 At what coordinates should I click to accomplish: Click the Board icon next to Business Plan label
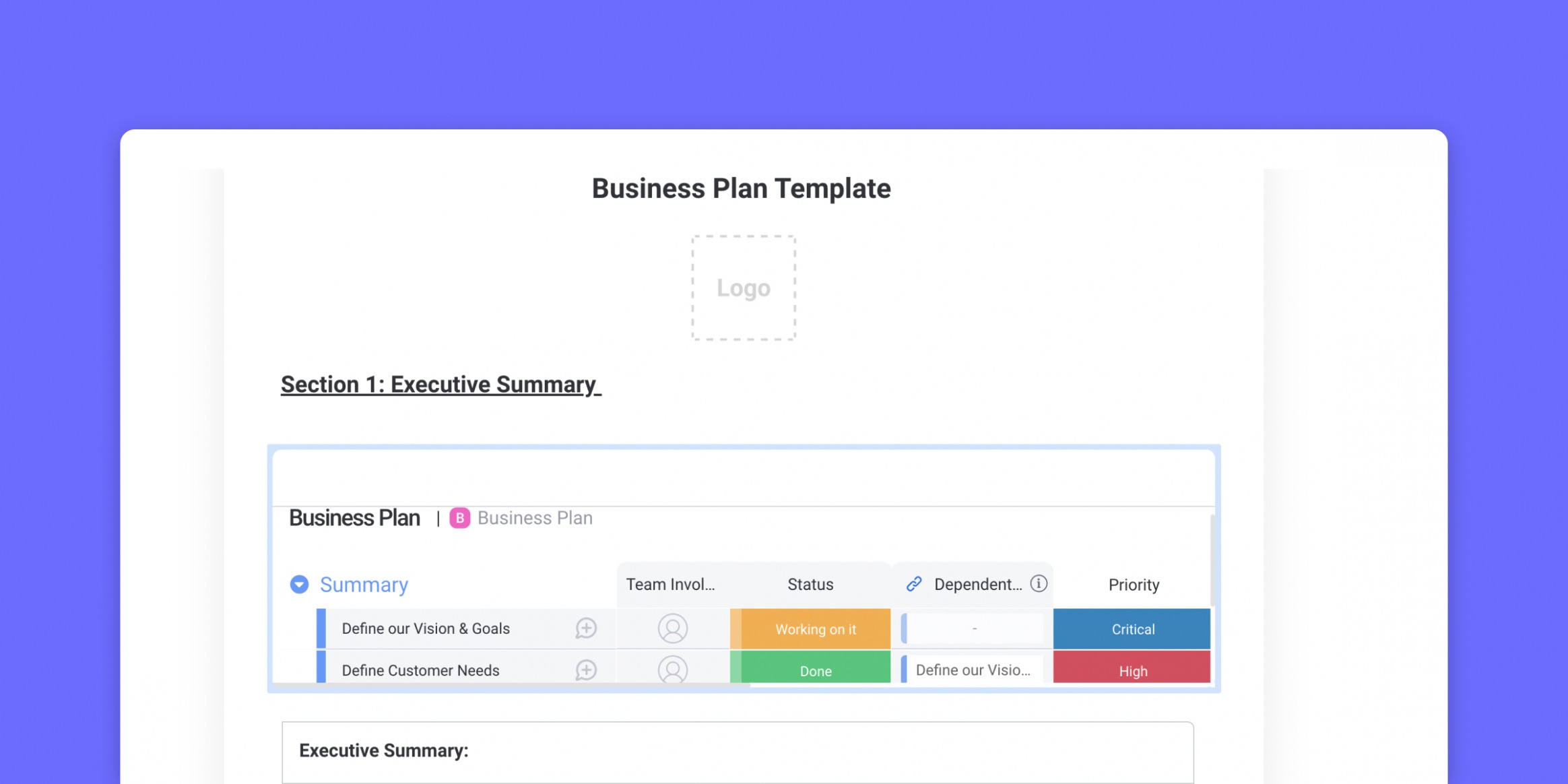459,518
